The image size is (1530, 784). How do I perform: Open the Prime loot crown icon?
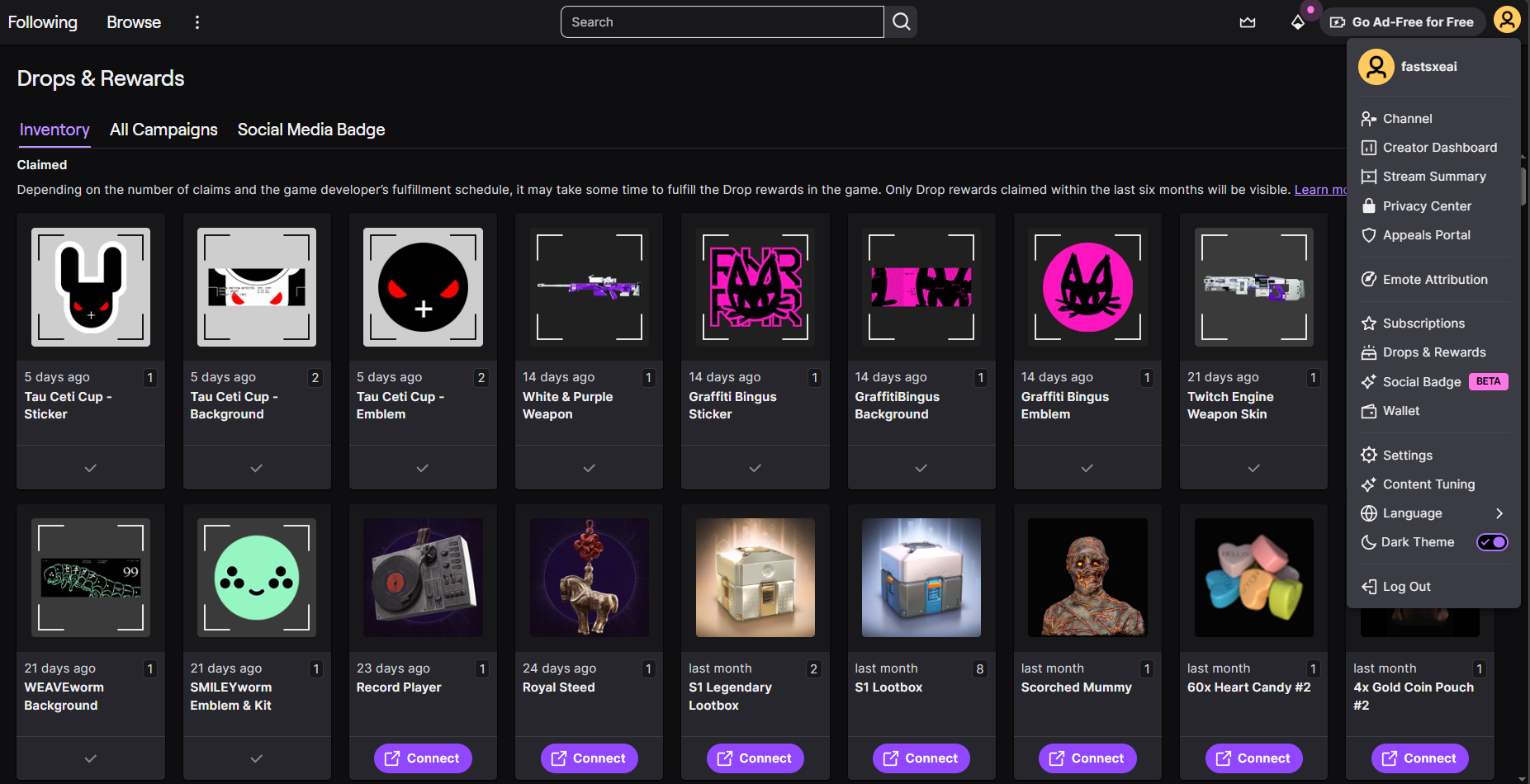pos(1247,22)
